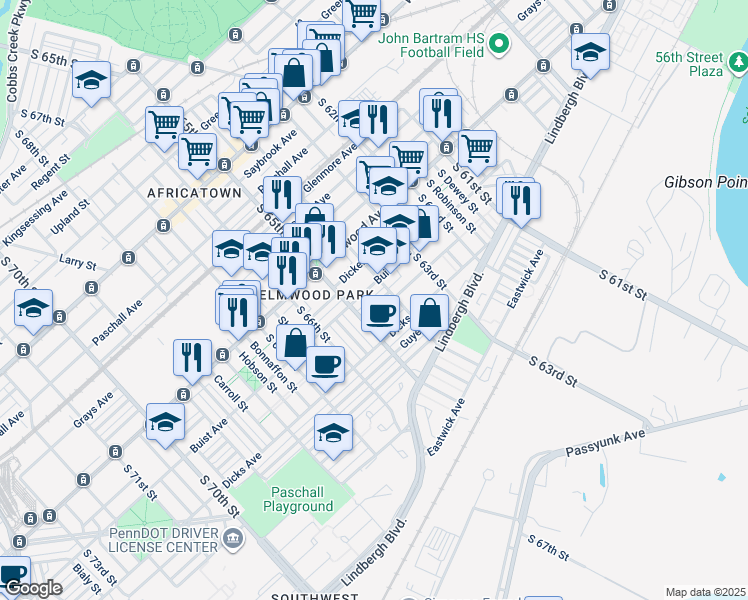This screenshot has width=748, height=600.
Task: Select the AFRICATOWN neighborhood label
Action: (195, 193)
